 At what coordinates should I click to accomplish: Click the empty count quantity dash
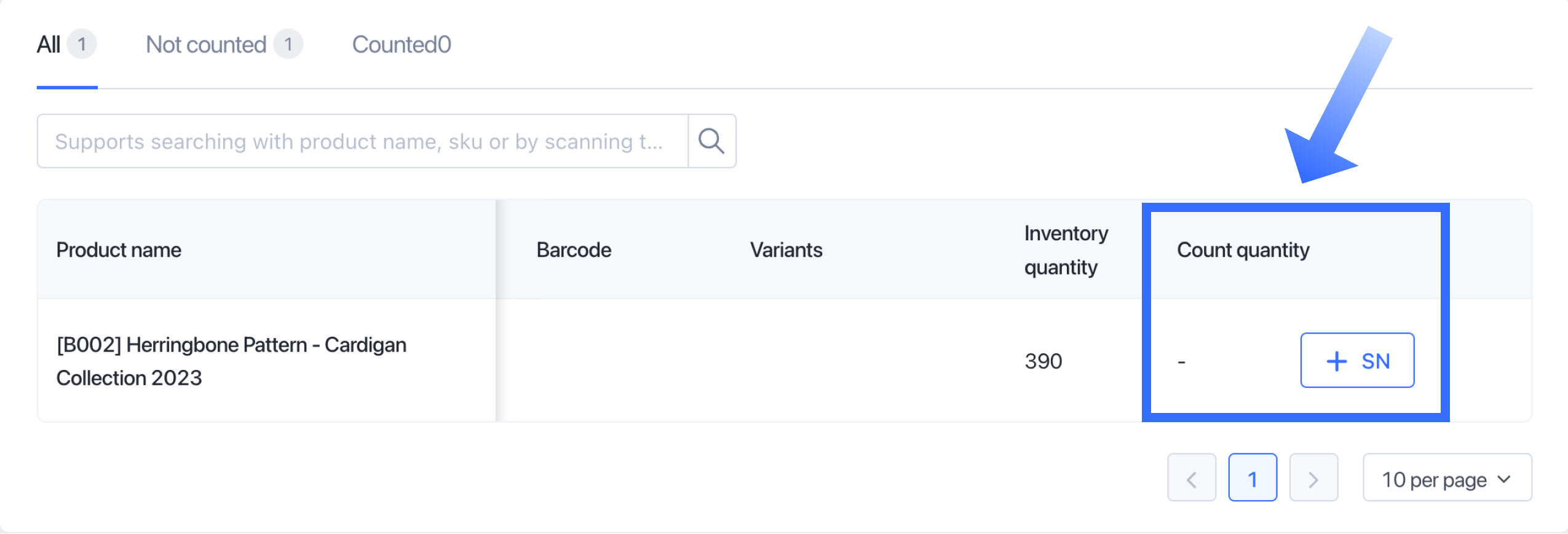[1181, 362]
